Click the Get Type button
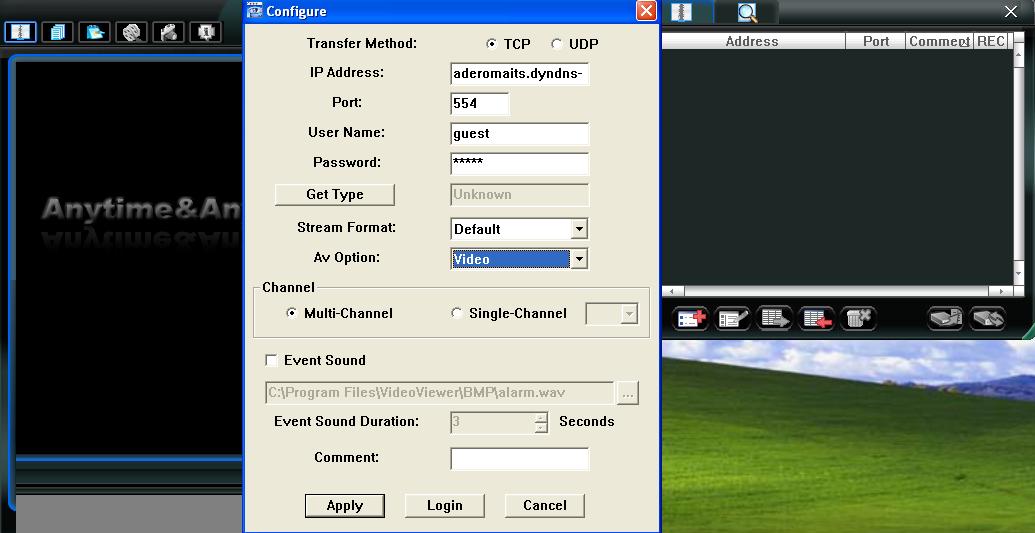The image size is (1035, 533). (335, 195)
